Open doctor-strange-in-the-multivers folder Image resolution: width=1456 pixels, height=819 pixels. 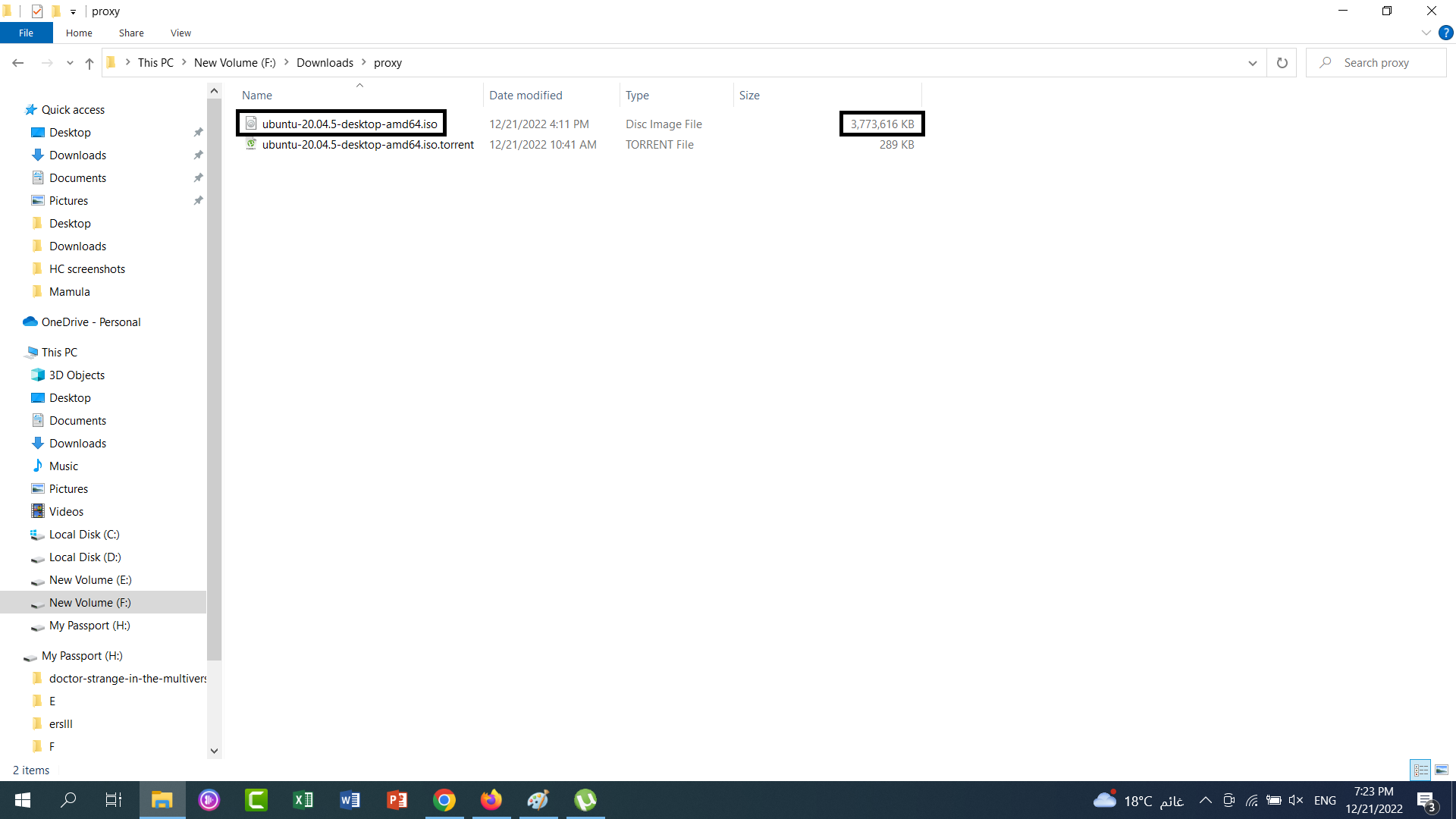pyautogui.click(x=127, y=679)
